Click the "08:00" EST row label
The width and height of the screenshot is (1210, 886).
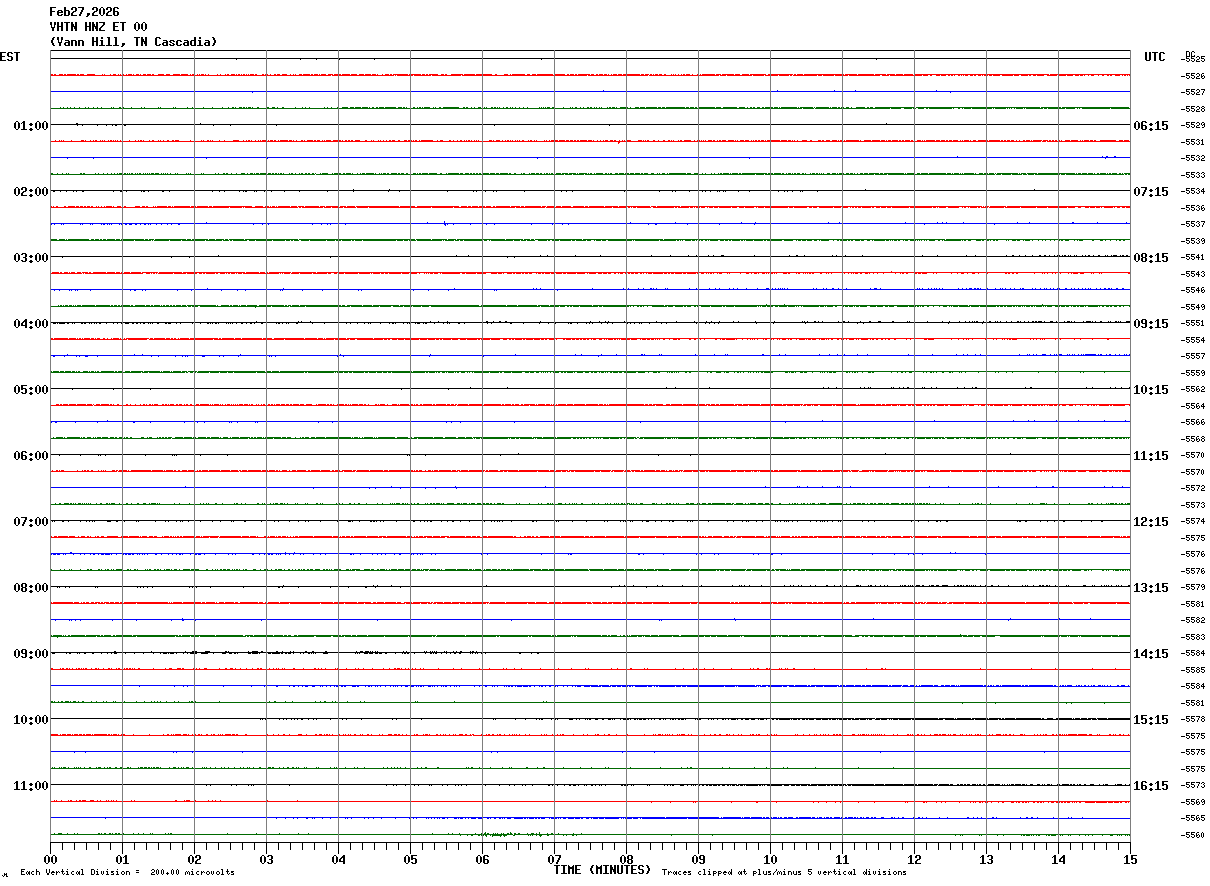tap(31, 588)
